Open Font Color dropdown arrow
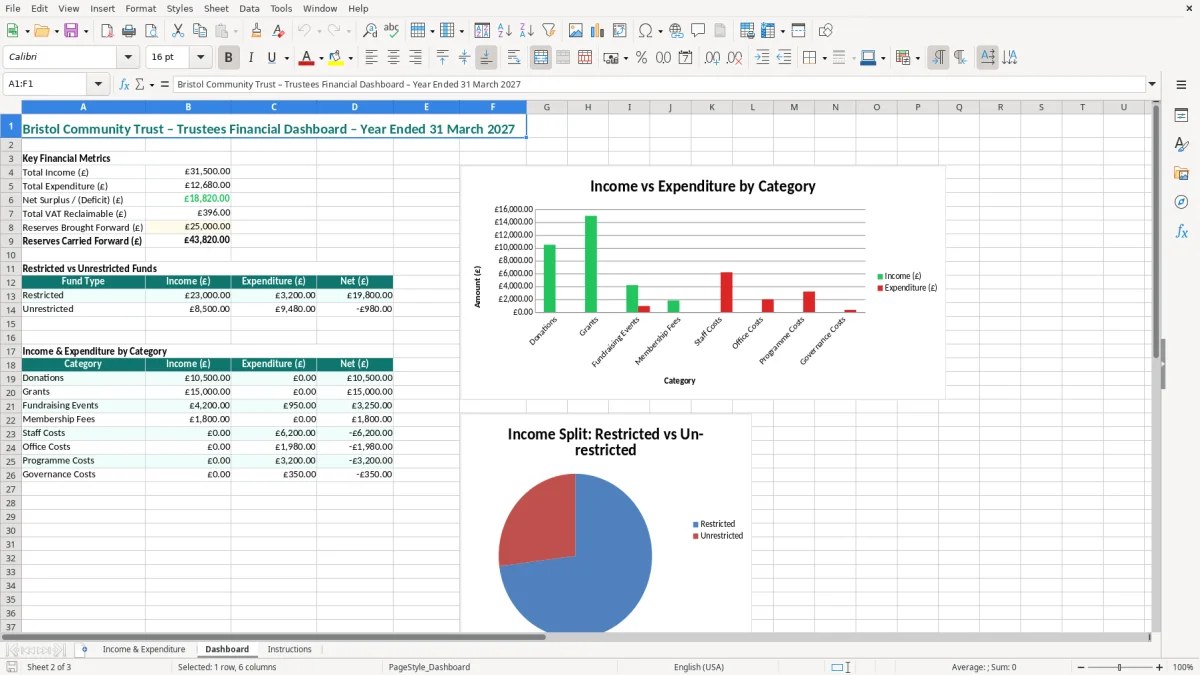Image resolution: width=1200 pixels, height=675 pixels. click(321, 58)
